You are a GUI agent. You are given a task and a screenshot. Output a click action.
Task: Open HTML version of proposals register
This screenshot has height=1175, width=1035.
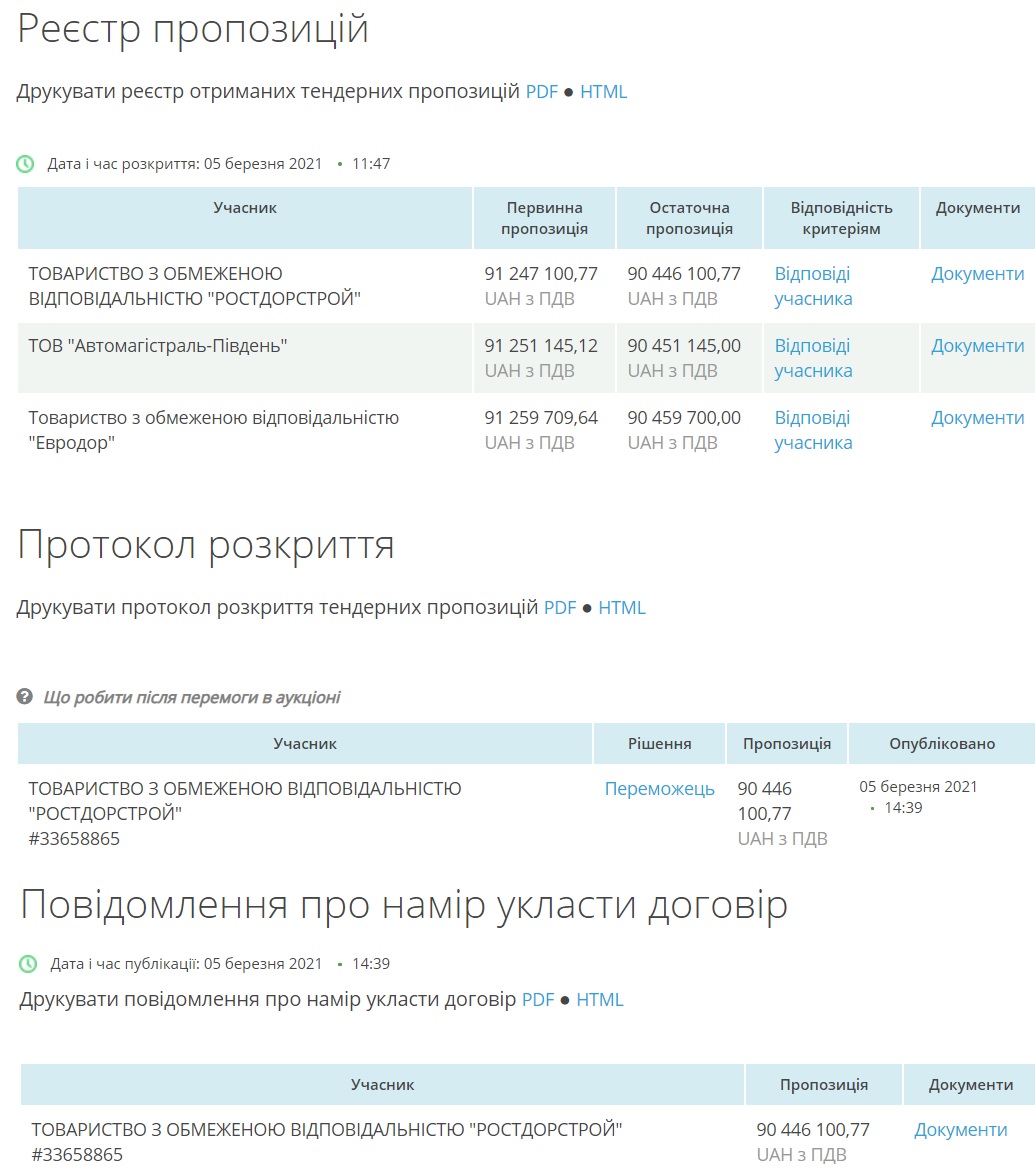click(x=603, y=92)
